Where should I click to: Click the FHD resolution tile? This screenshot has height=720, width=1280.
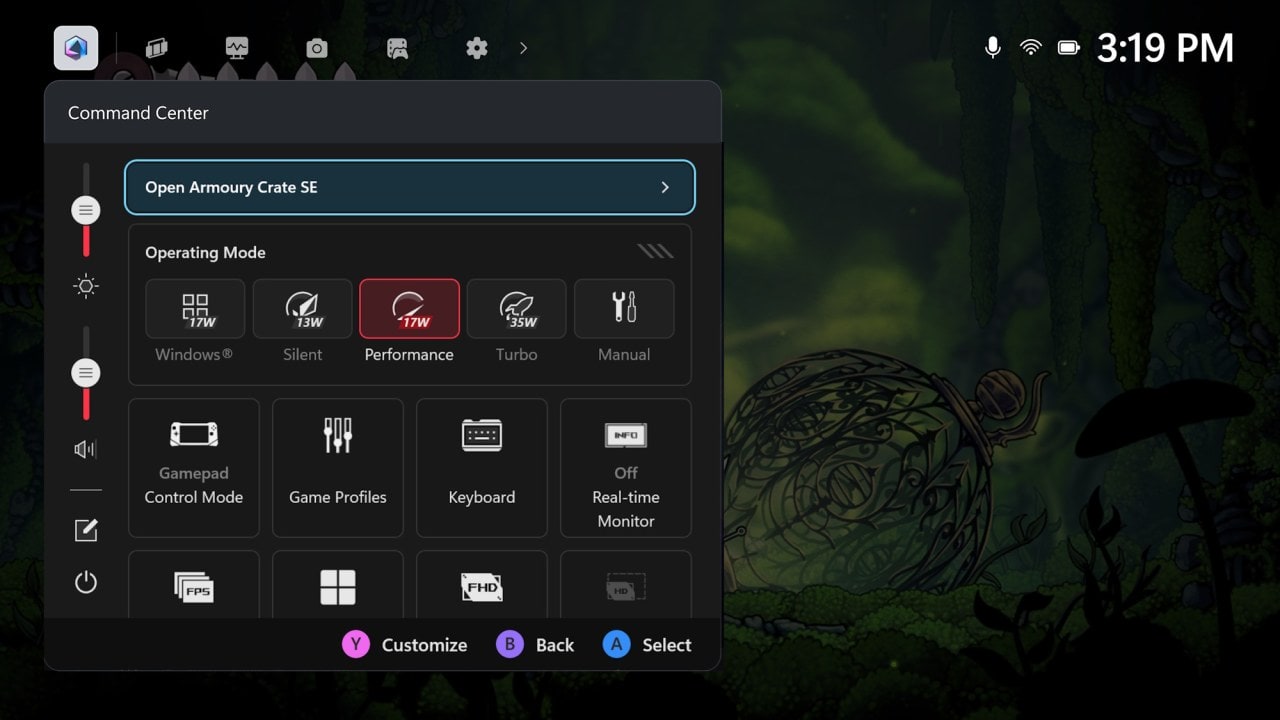(482, 586)
